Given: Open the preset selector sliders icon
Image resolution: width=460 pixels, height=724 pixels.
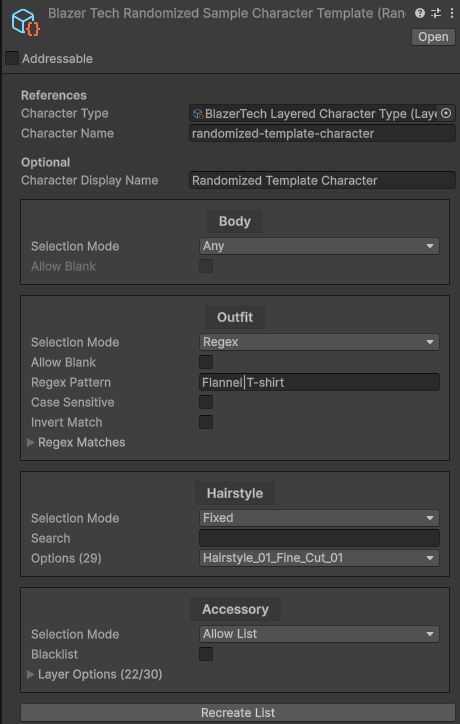Looking at the screenshot, I should click(x=436, y=13).
